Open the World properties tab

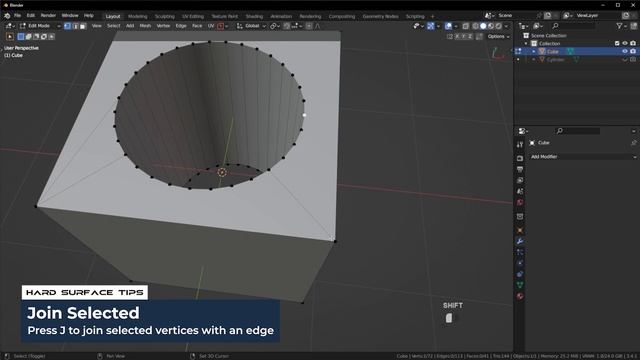click(520, 202)
